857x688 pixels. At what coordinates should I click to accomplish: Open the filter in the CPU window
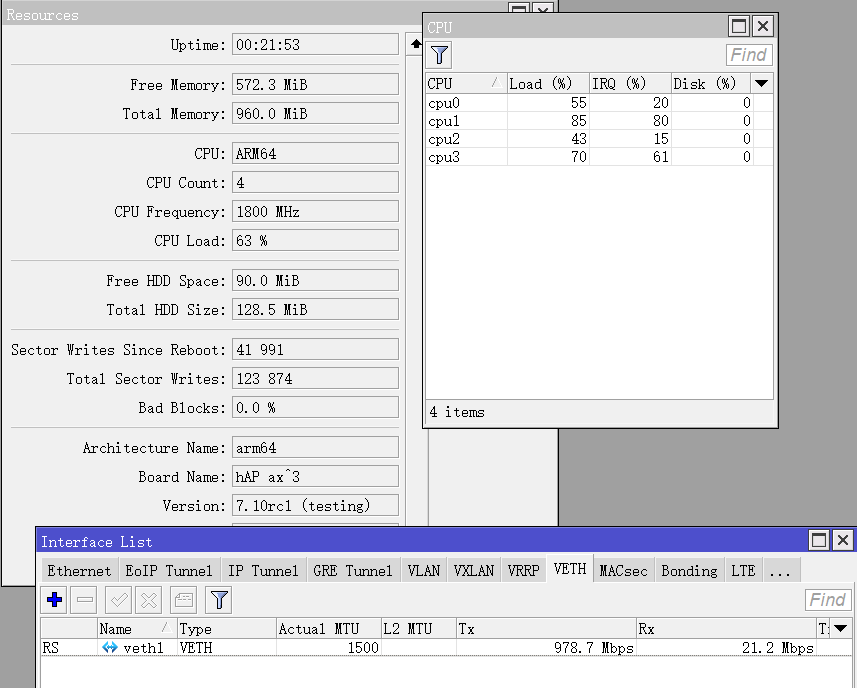coord(439,55)
